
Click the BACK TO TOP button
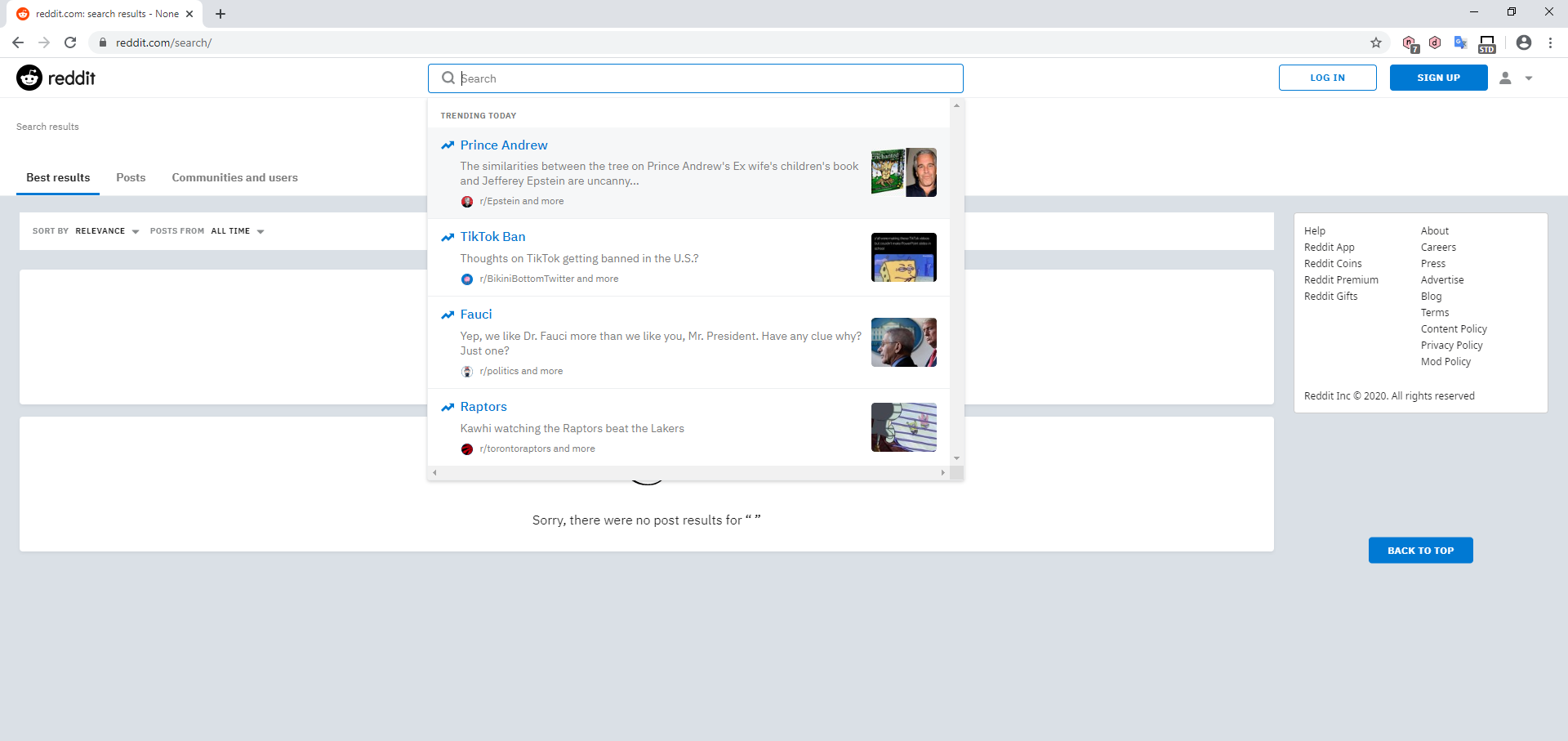[x=1420, y=550]
